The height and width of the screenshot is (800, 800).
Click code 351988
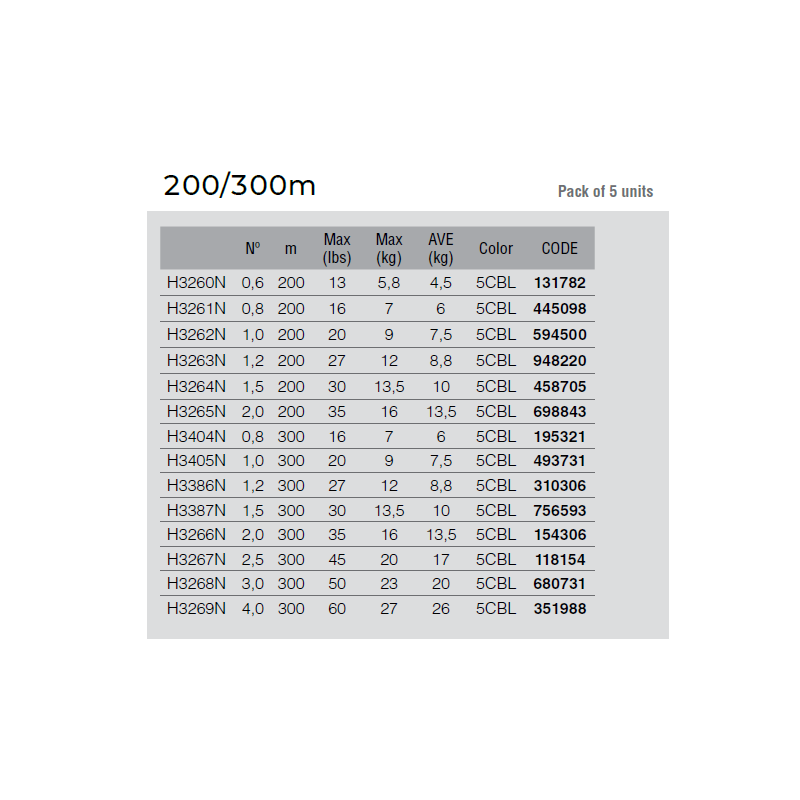pos(560,608)
